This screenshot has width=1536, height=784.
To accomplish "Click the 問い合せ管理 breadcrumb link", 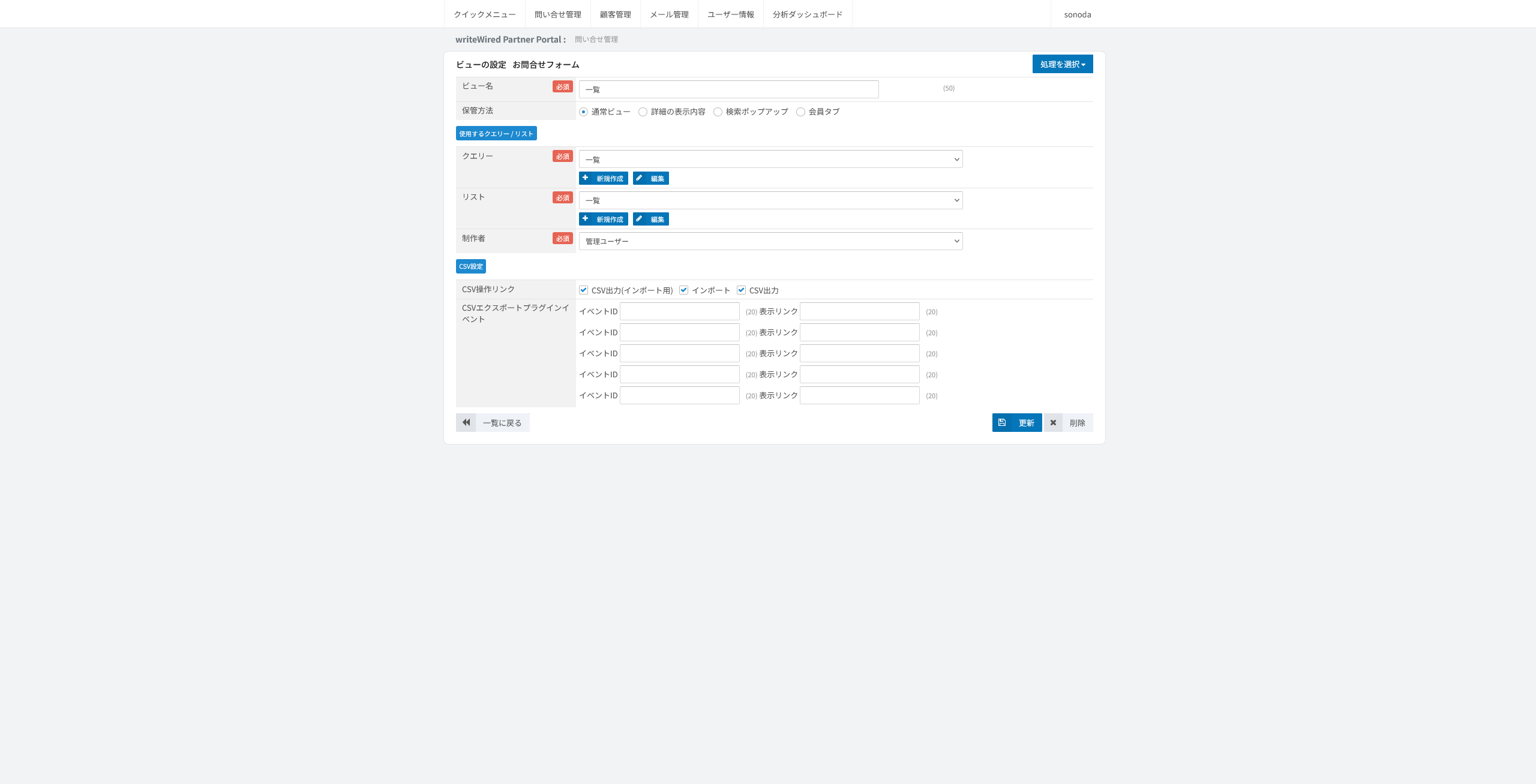I will click(596, 40).
